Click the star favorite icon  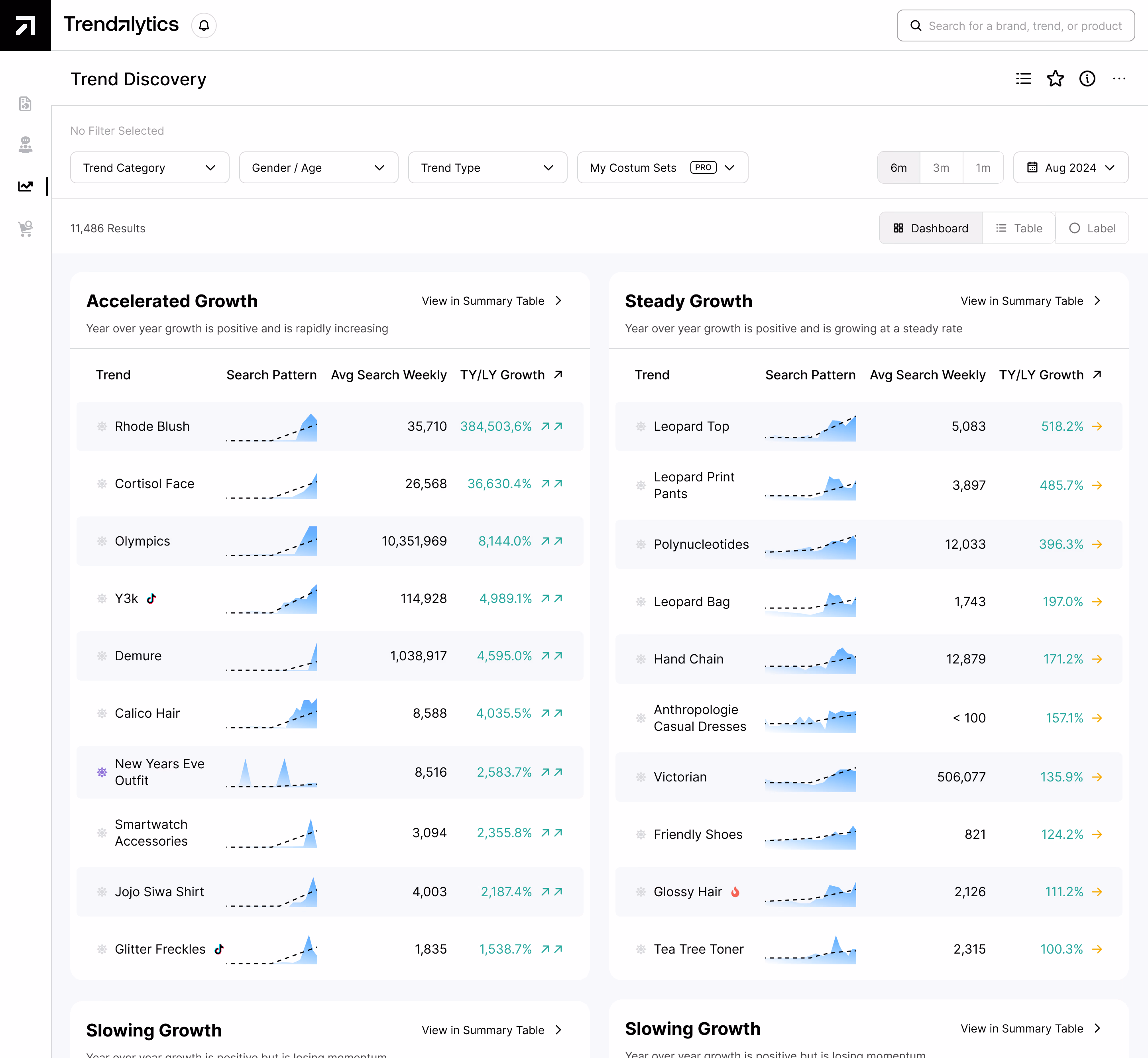[1055, 79]
